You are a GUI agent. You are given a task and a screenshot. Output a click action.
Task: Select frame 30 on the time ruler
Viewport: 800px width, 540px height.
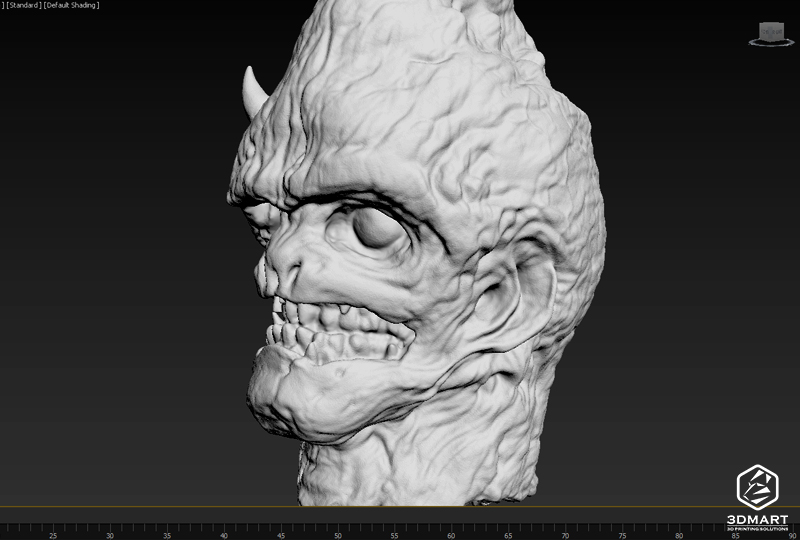click(109, 529)
